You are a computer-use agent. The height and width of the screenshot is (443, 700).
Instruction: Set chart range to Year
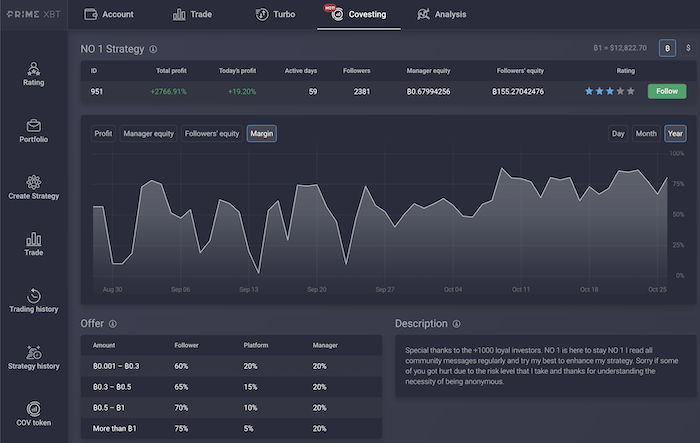(675, 134)
